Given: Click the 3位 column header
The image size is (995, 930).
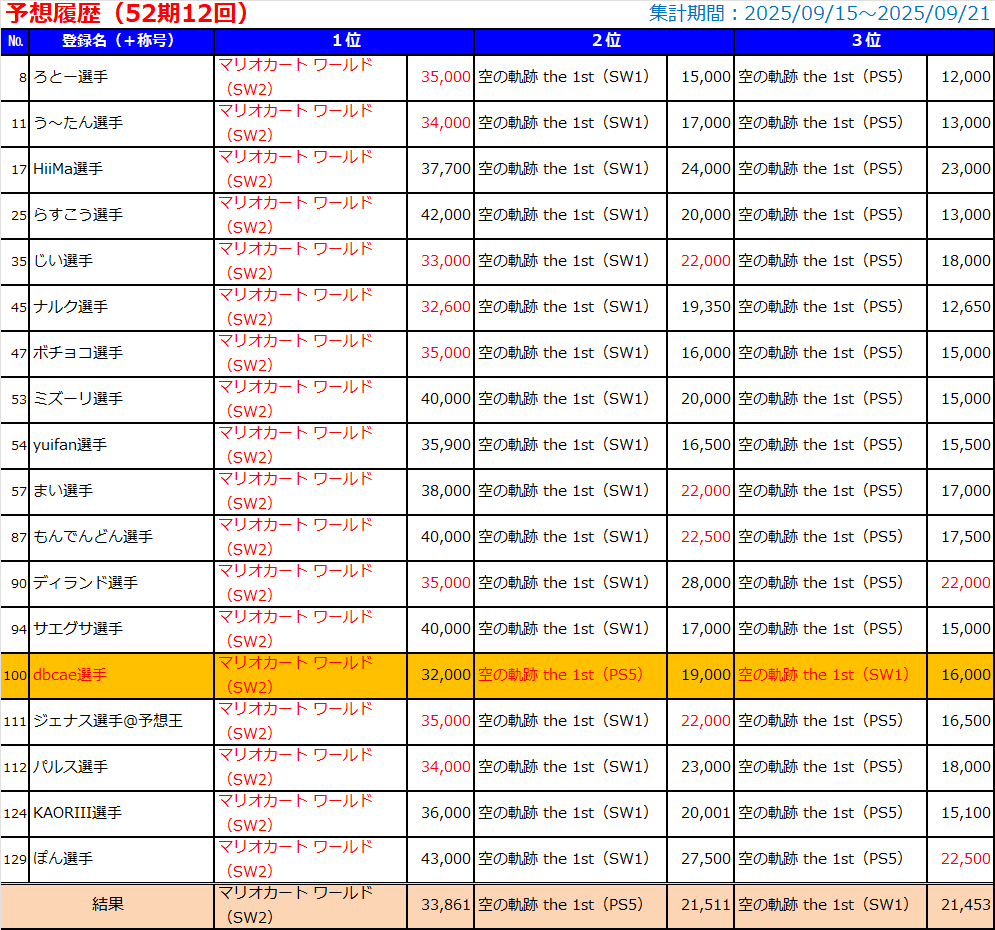Looking at the screenshot, I should click(x=864, y=41).
